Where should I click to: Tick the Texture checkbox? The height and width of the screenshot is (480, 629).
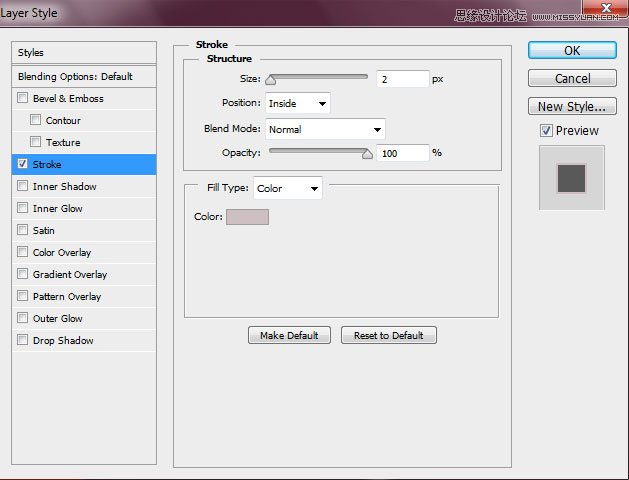pos(35,142)
